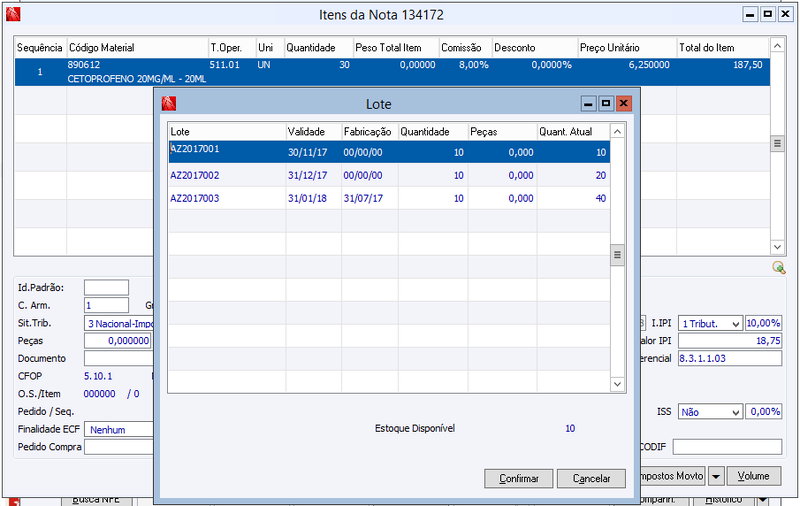Open the dropdown arrow next to Impostos Movto
The width and height of the screenshot is (800, 506).
[716, 476]
